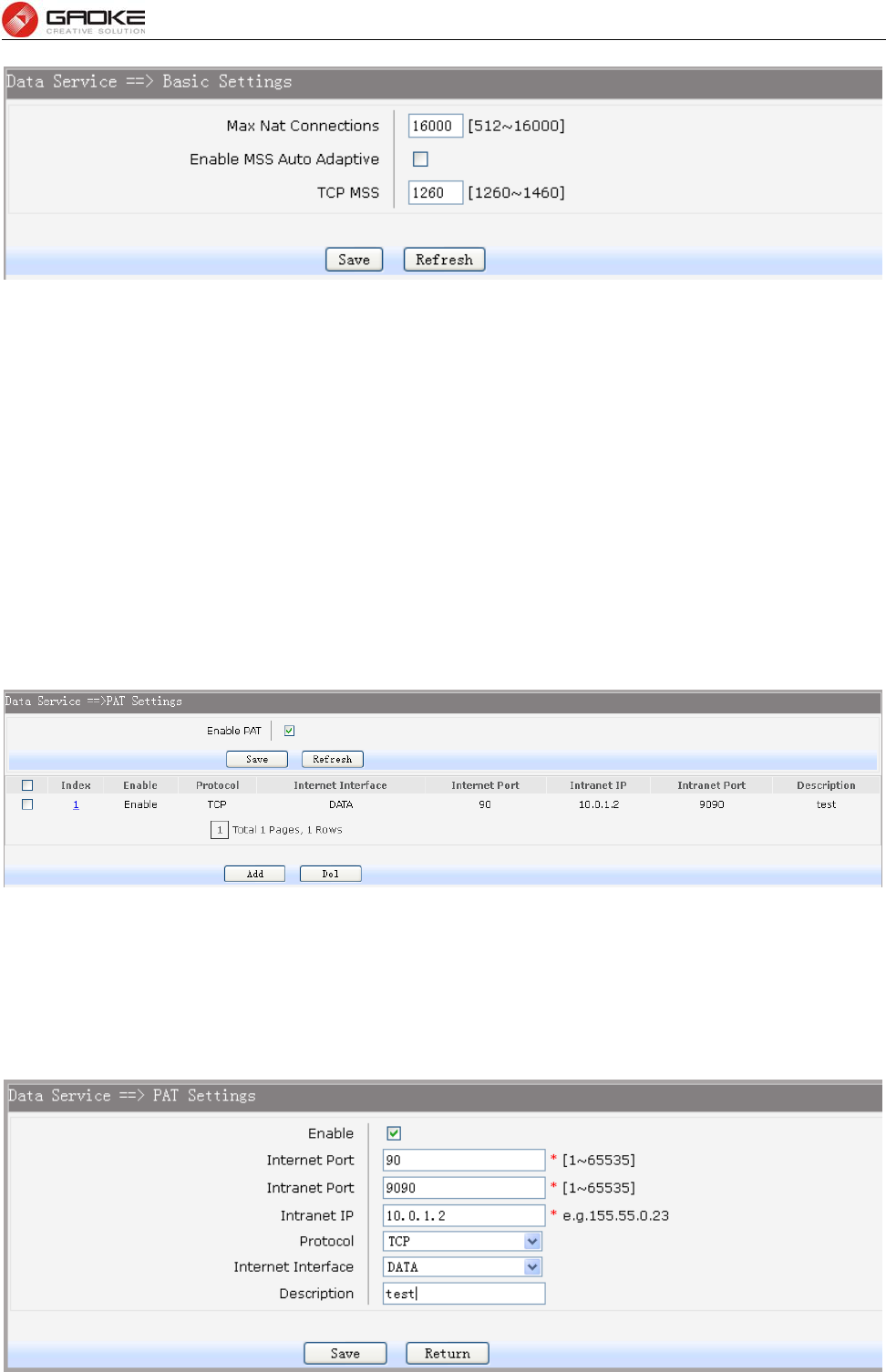Toggle Enable checkbox in PAT rule form
The image size is (886, 1372).
click(394, 1133)
